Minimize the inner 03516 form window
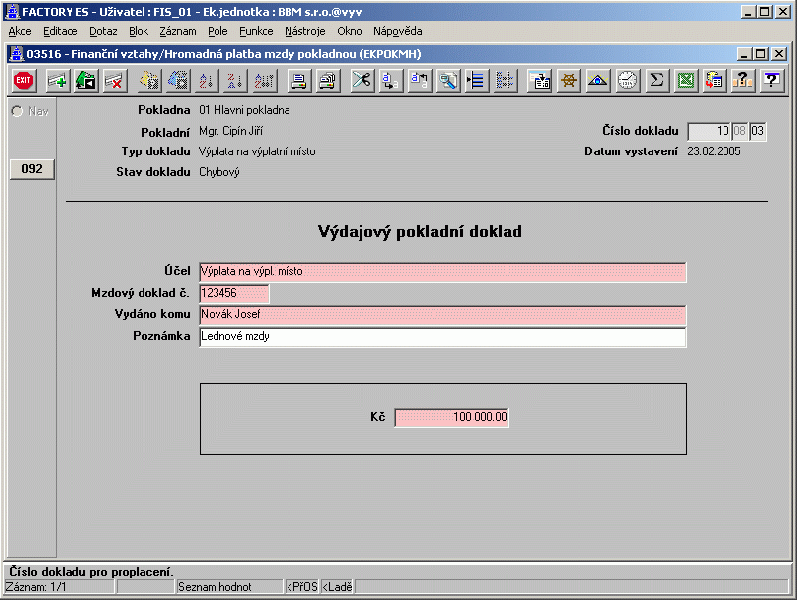The width and height of the screenshot is (797, 600). (x=744, y=54)
